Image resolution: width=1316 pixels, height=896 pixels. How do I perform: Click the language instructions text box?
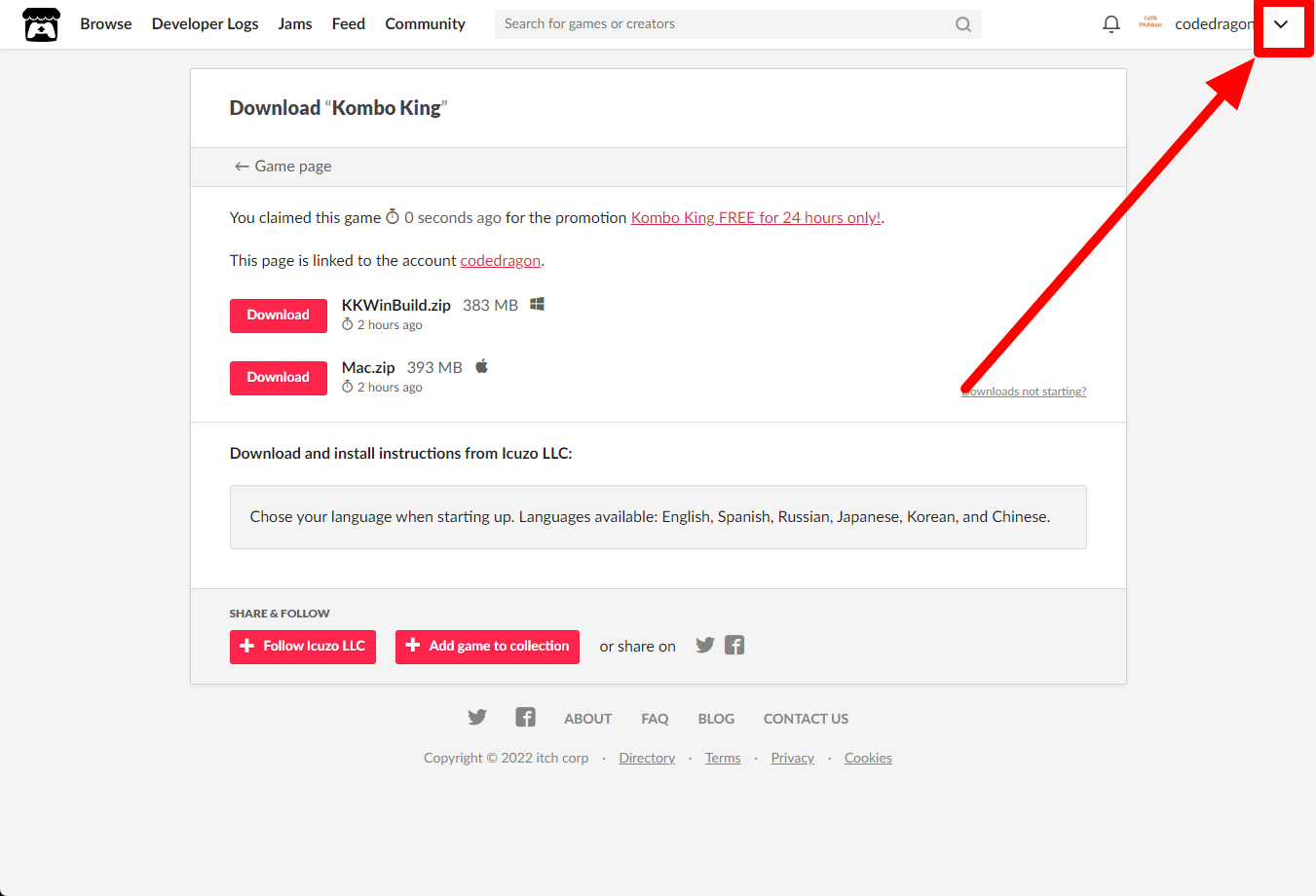coord(658,517)
